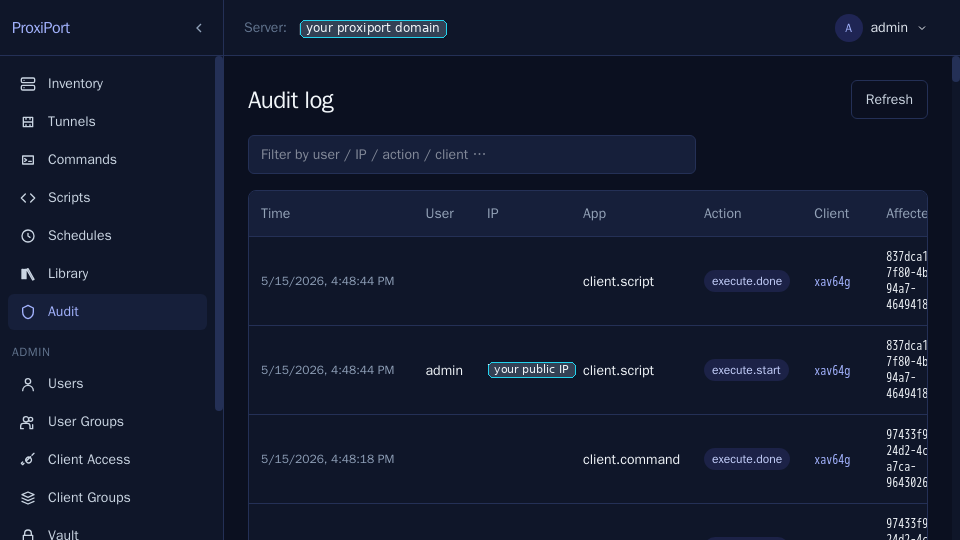Click the Tunnels icon in sidebar

tap(28, 122)
